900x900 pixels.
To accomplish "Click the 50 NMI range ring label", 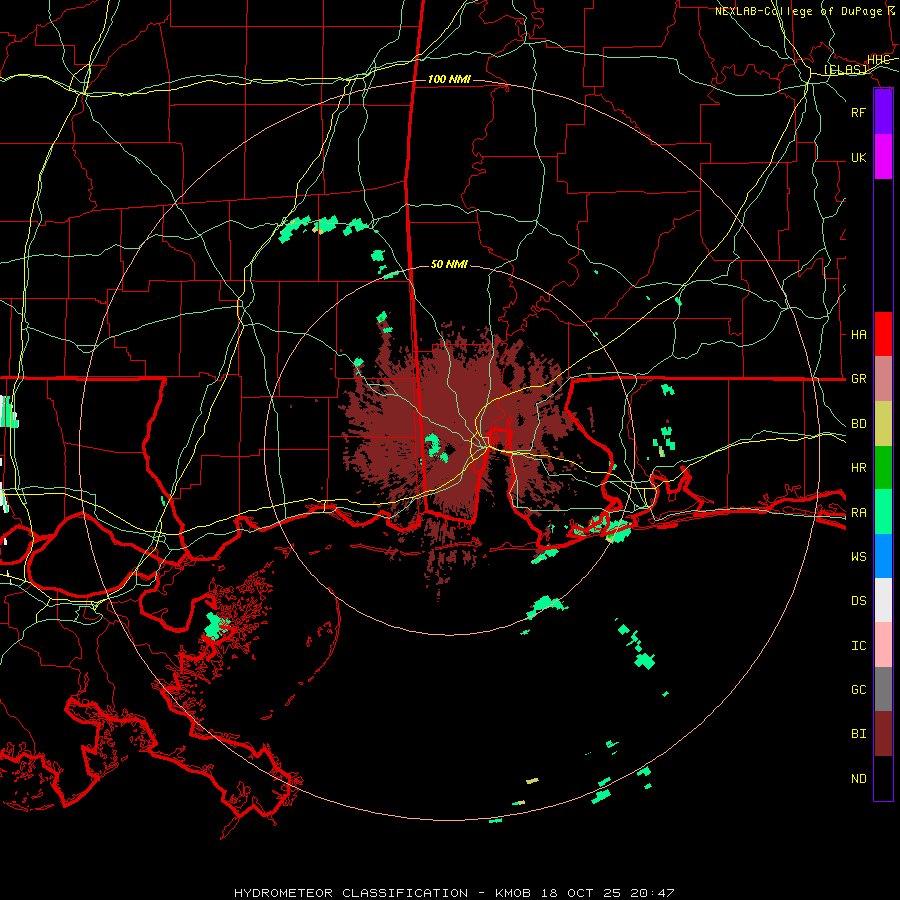I will (x=449, y=264).
